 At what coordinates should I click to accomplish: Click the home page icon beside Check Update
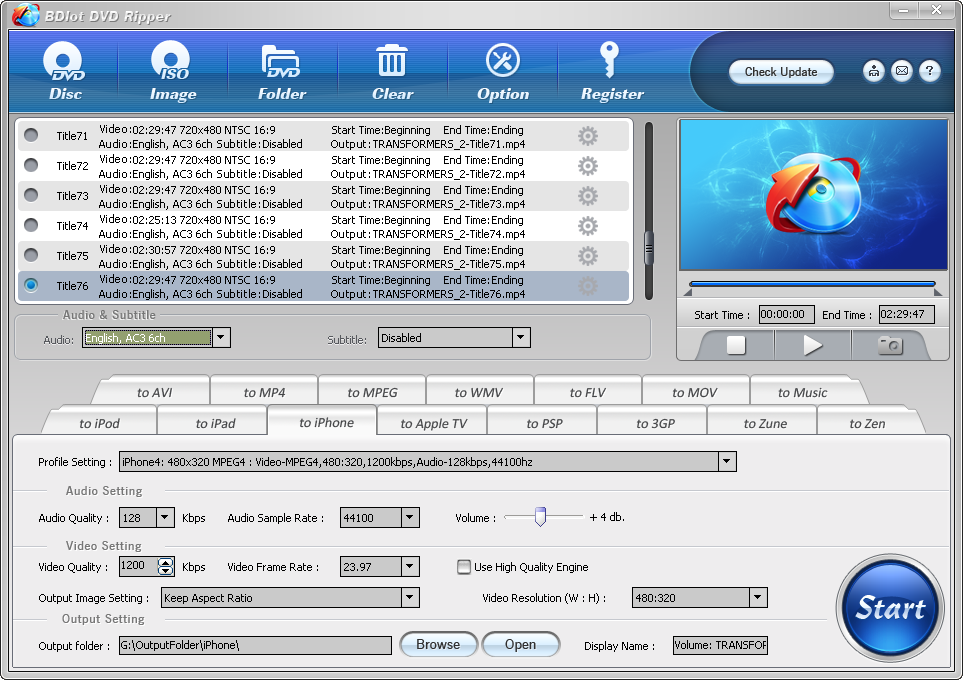873,71
